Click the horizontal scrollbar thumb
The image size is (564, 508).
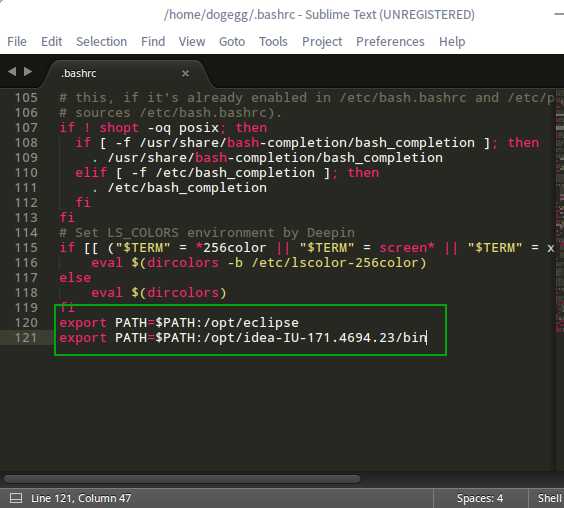[182, 478]
